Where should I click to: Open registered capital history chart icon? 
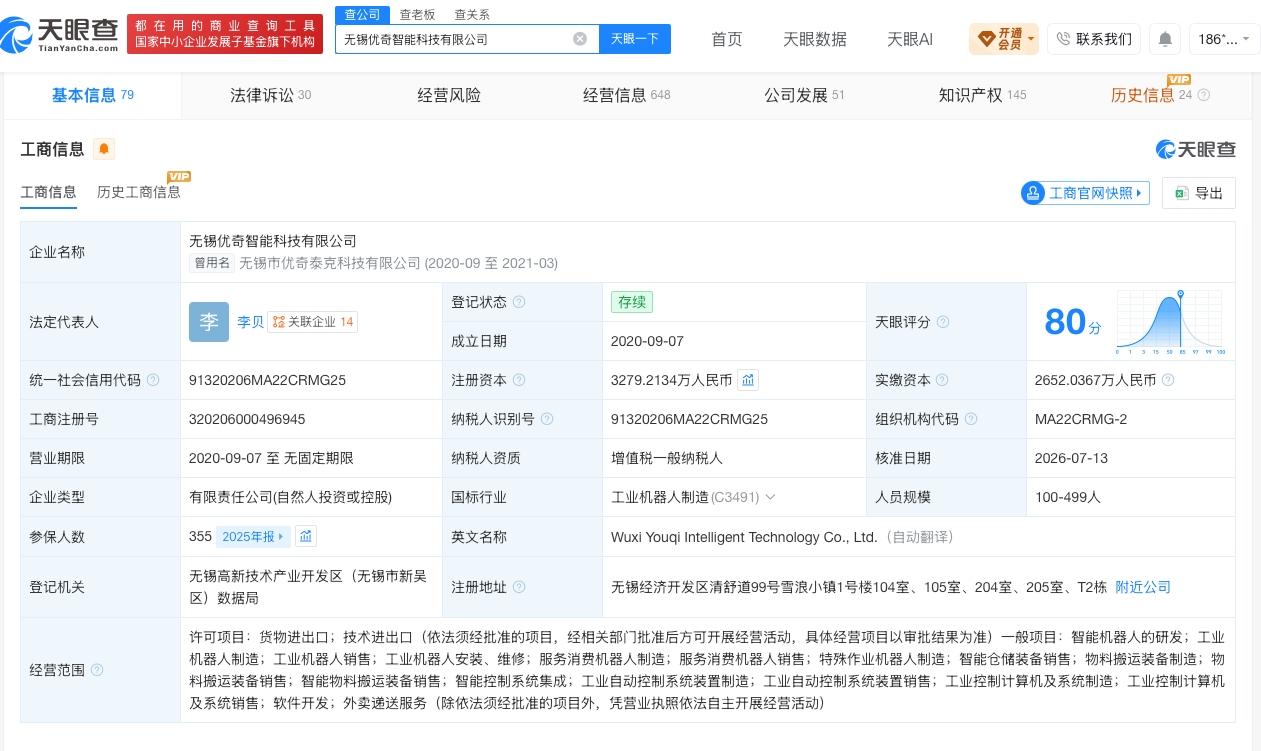(748, 380)
